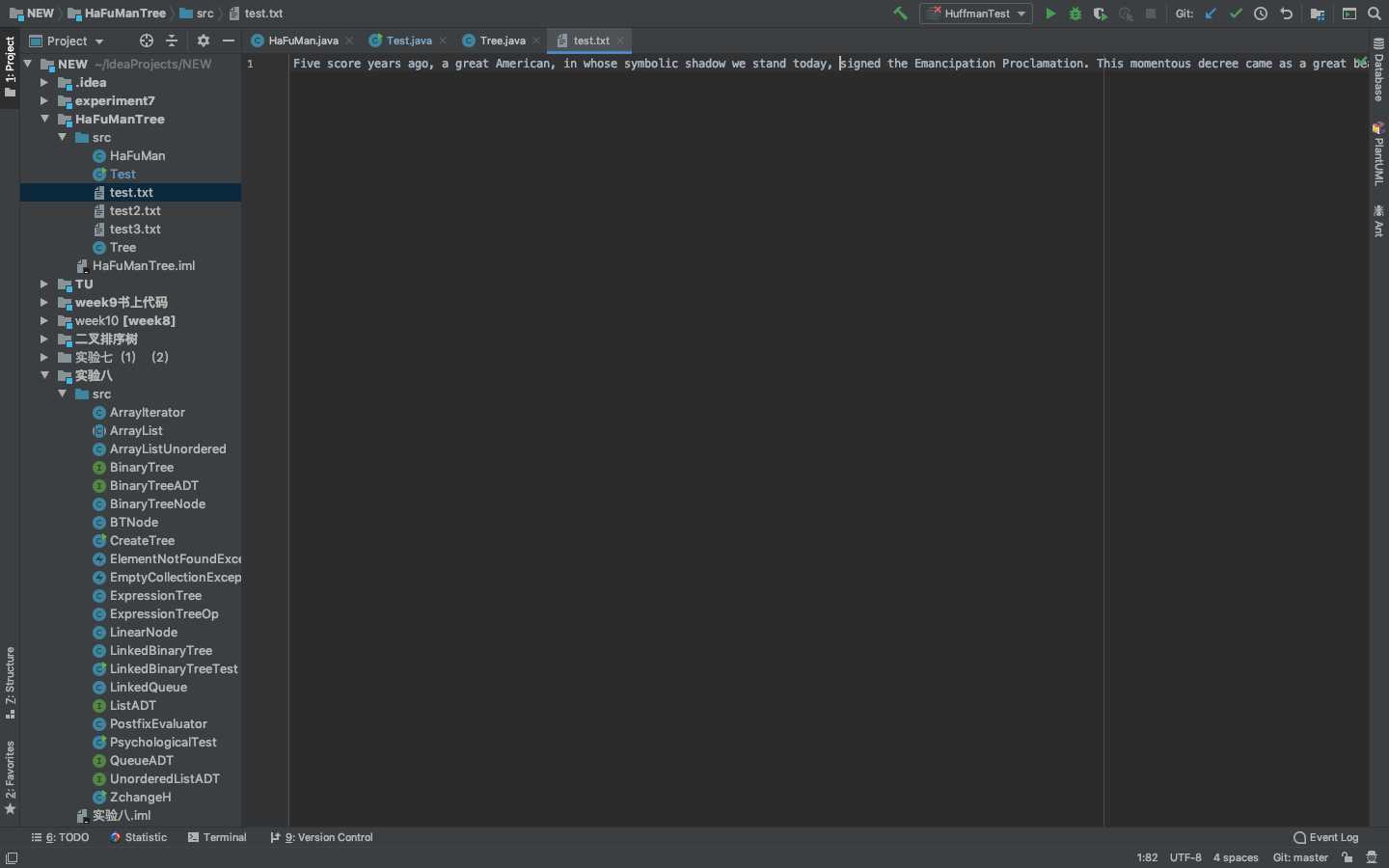Open the Terminal tool window
This screenshot has width=1389, height=868.
click(217, 838)
